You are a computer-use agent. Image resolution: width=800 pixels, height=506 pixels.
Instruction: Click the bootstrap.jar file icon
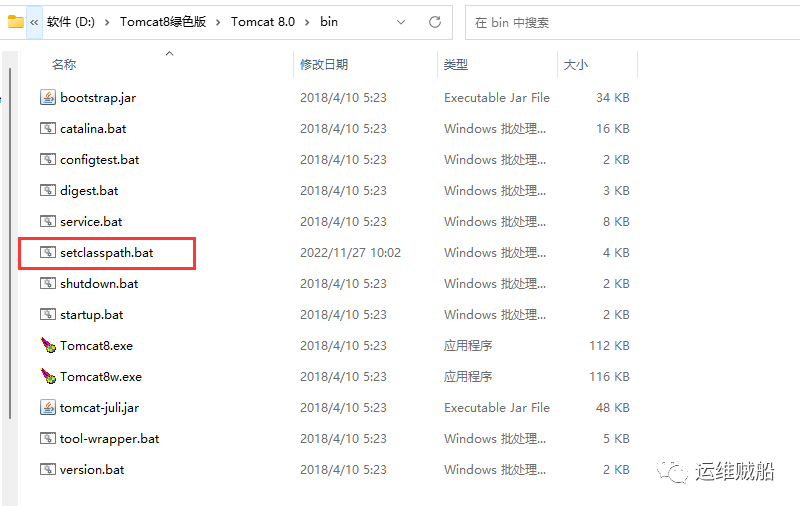point(47,97)
